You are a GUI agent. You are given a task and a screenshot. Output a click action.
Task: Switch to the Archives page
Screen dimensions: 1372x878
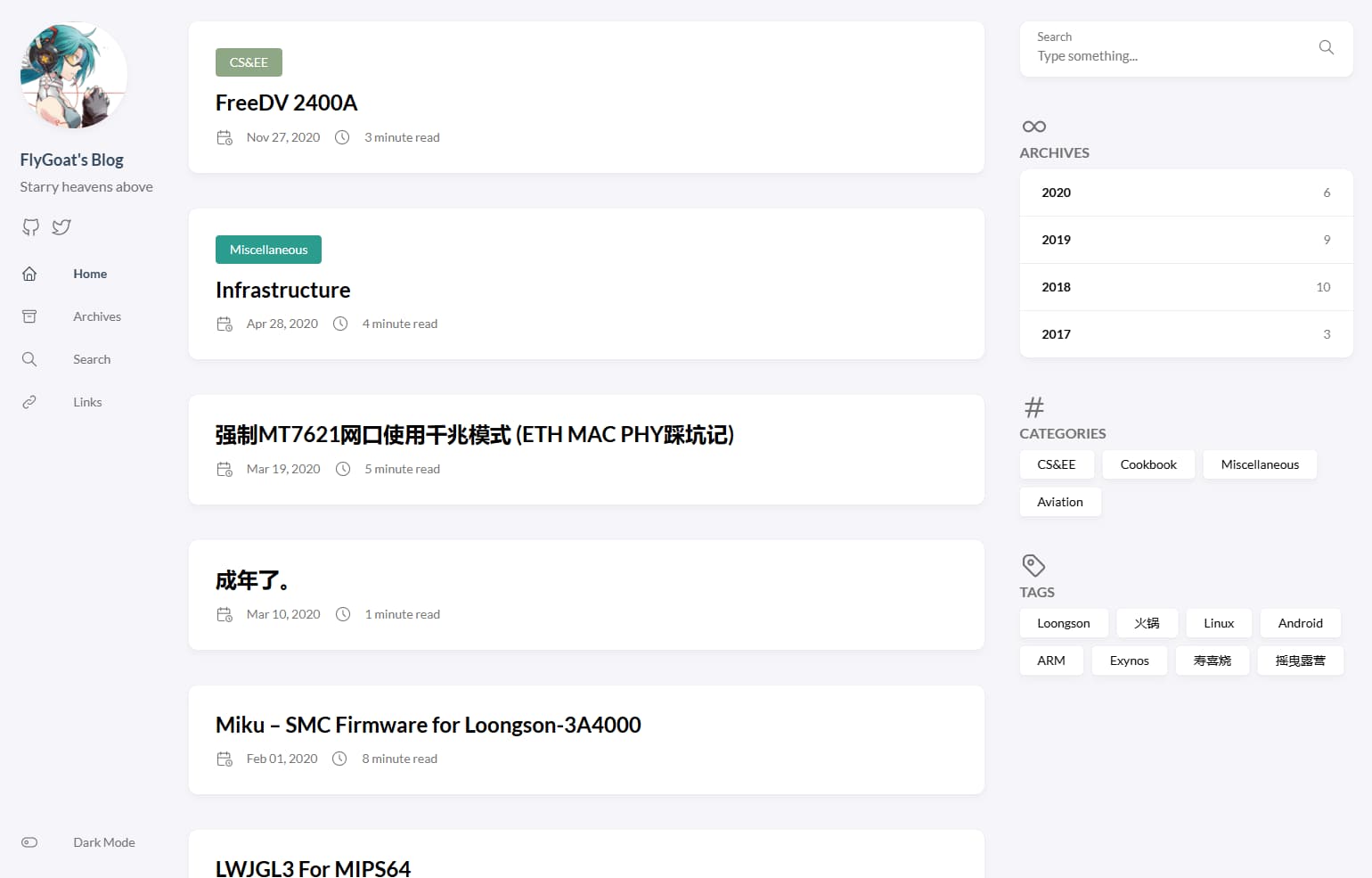(x=96, y=316)
